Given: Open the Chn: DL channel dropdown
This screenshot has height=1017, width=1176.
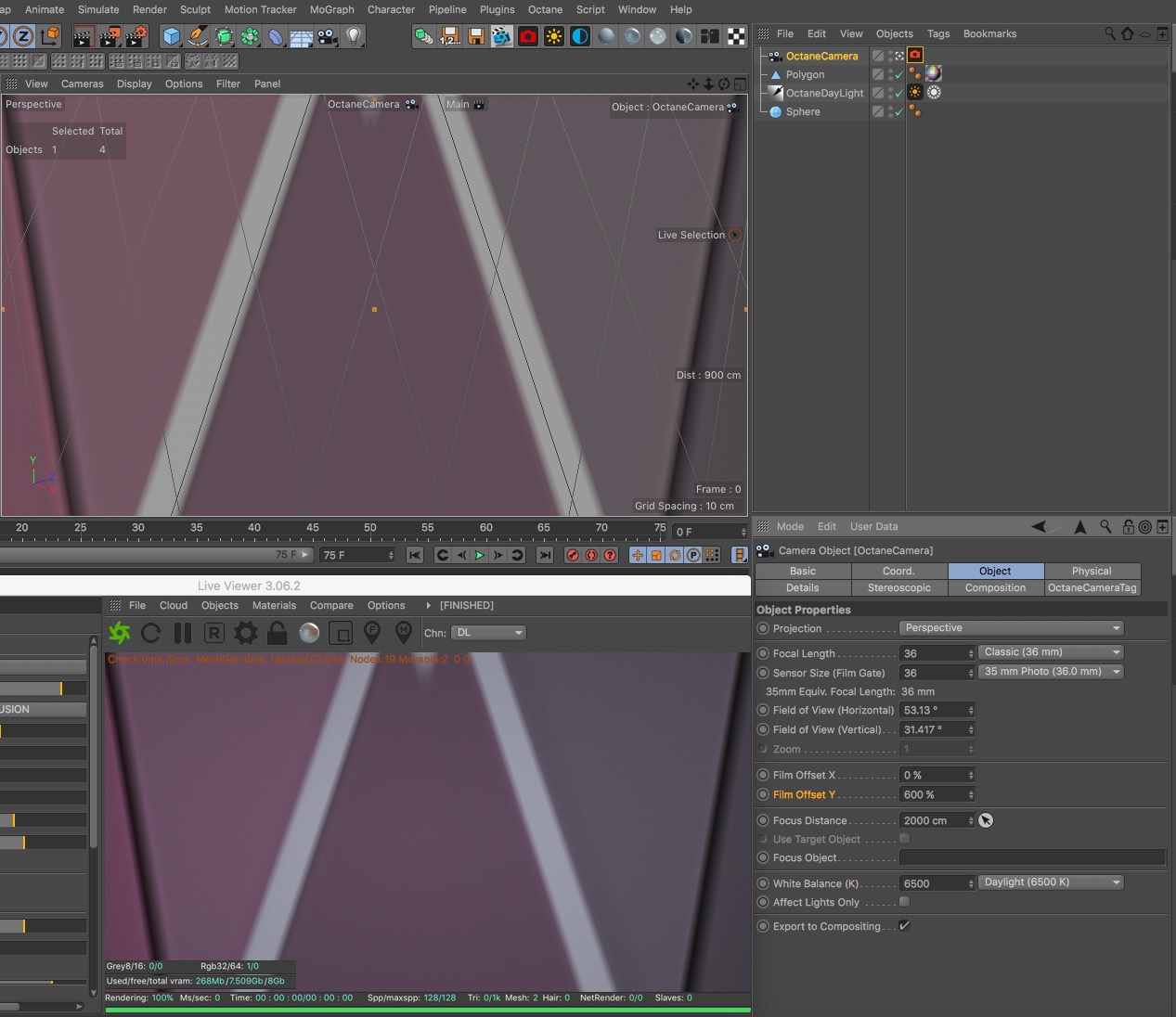Looking at the screenshot, I should click(x=489, y=633).
